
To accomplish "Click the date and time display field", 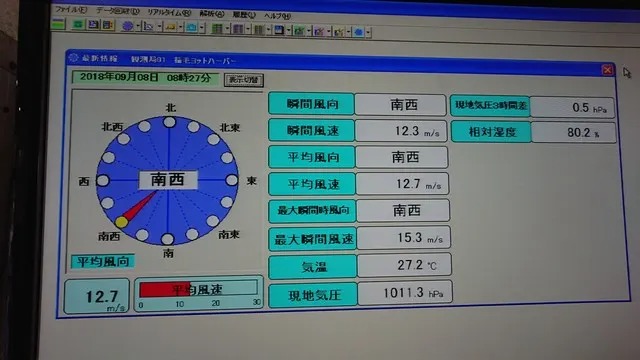I will [145, 78].
